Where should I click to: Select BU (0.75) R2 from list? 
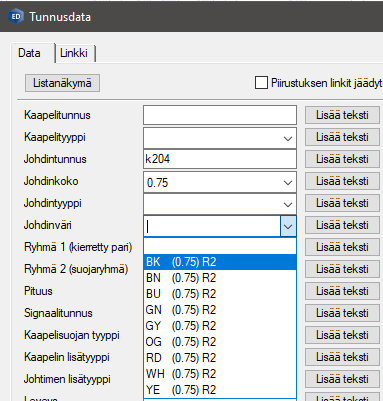220,294
